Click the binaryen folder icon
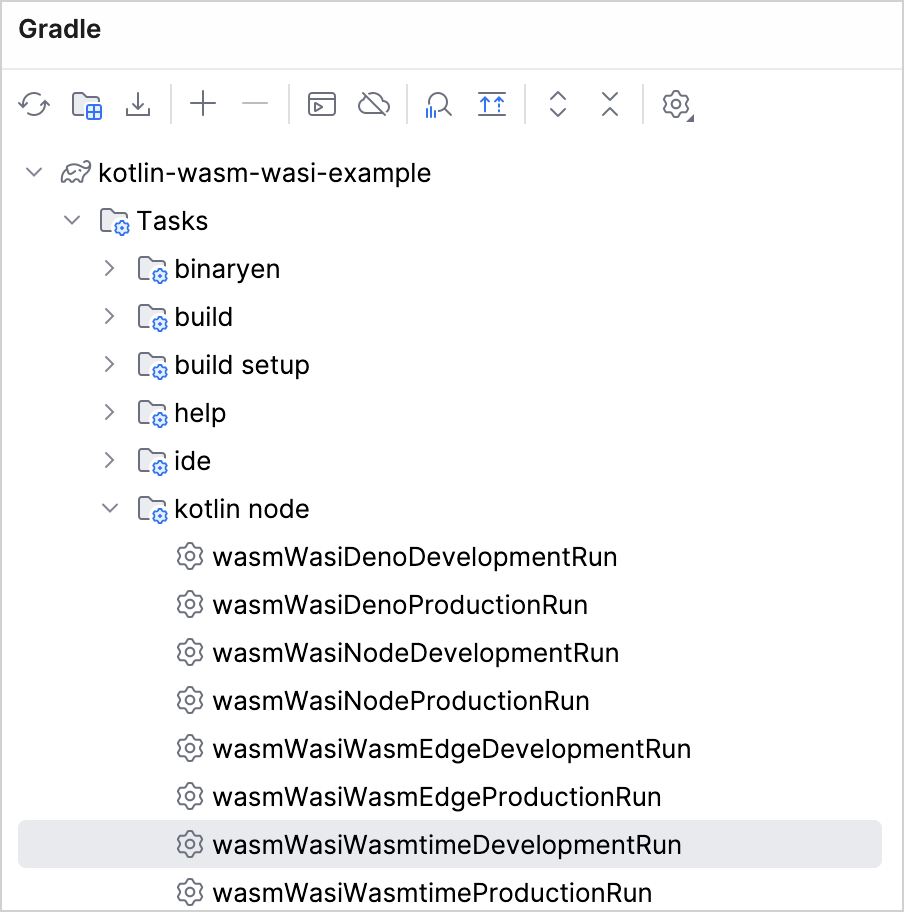The height and width of the screenshot is (912, 904). pyautogui.click(x=152, y=269)
